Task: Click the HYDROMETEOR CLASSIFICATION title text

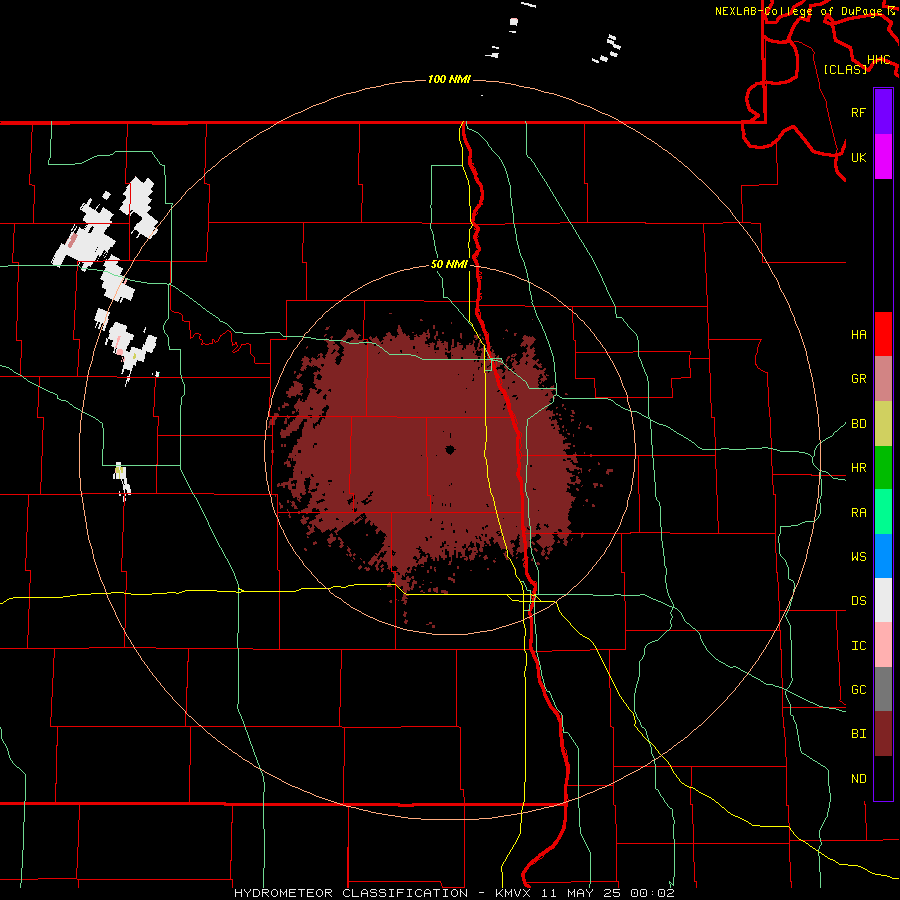Action: tap(351, 893)
